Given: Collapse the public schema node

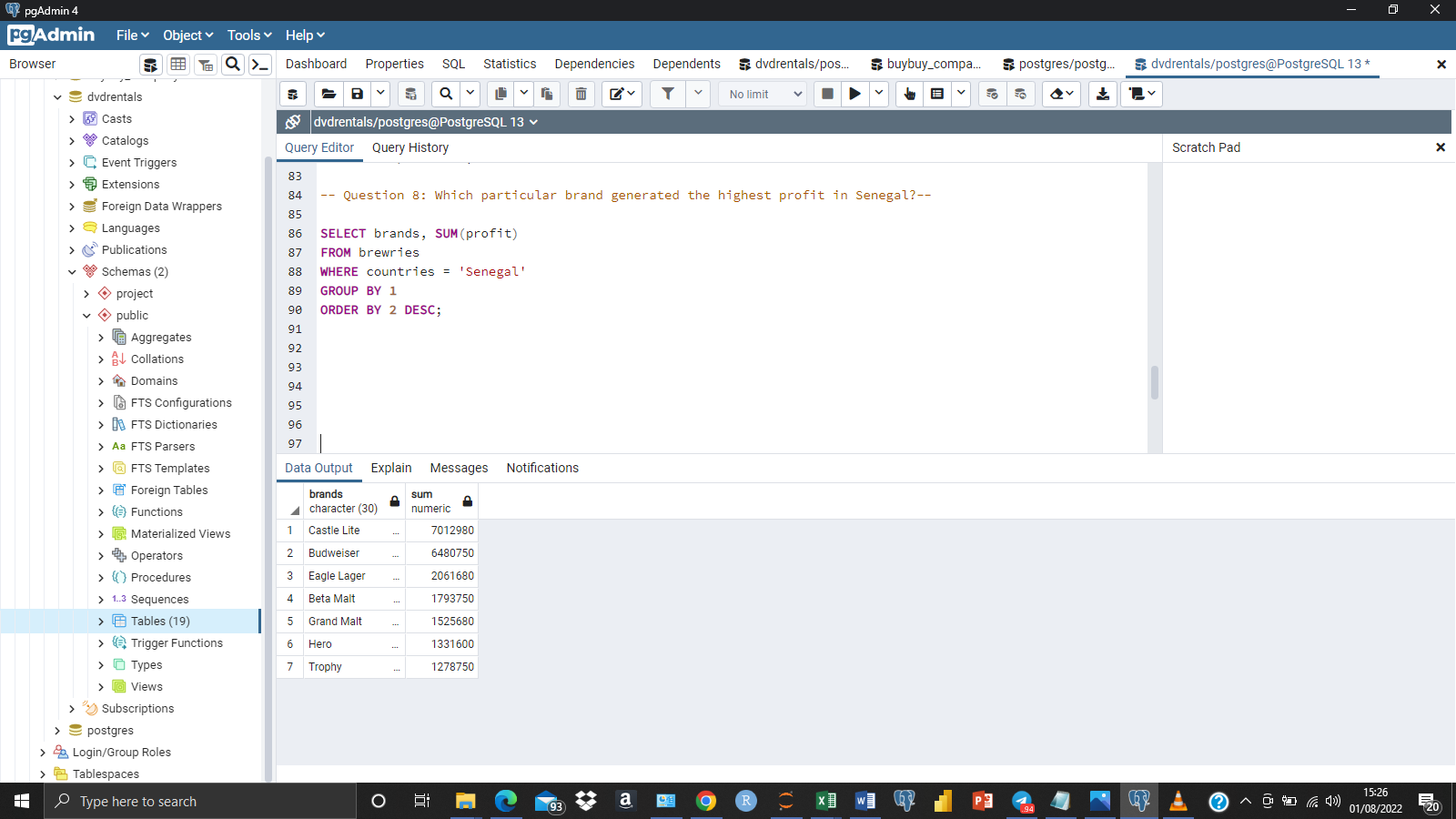Looking at the screenshot, I should point(86,315).
